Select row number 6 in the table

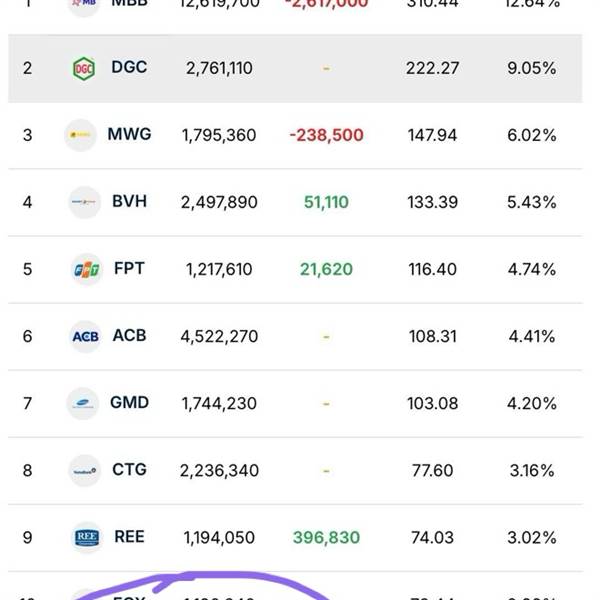27,337
